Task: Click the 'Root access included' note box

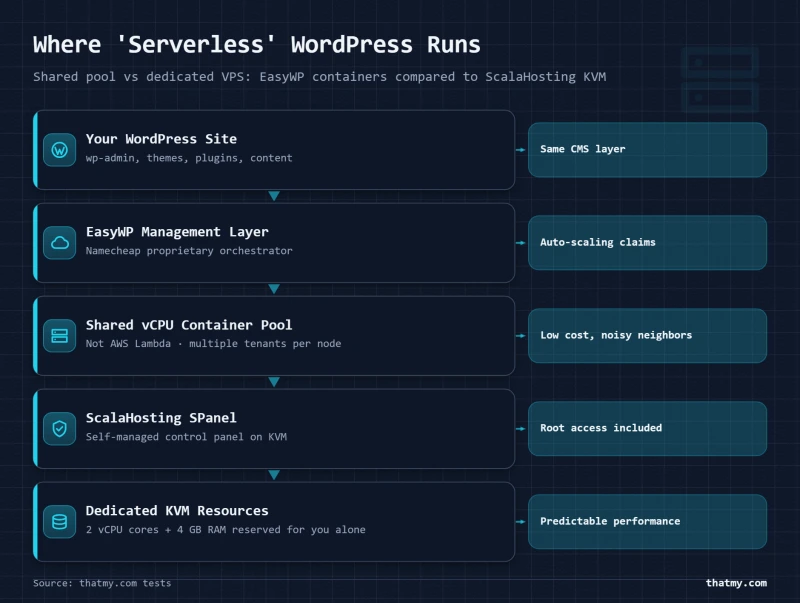Action: 647,429
